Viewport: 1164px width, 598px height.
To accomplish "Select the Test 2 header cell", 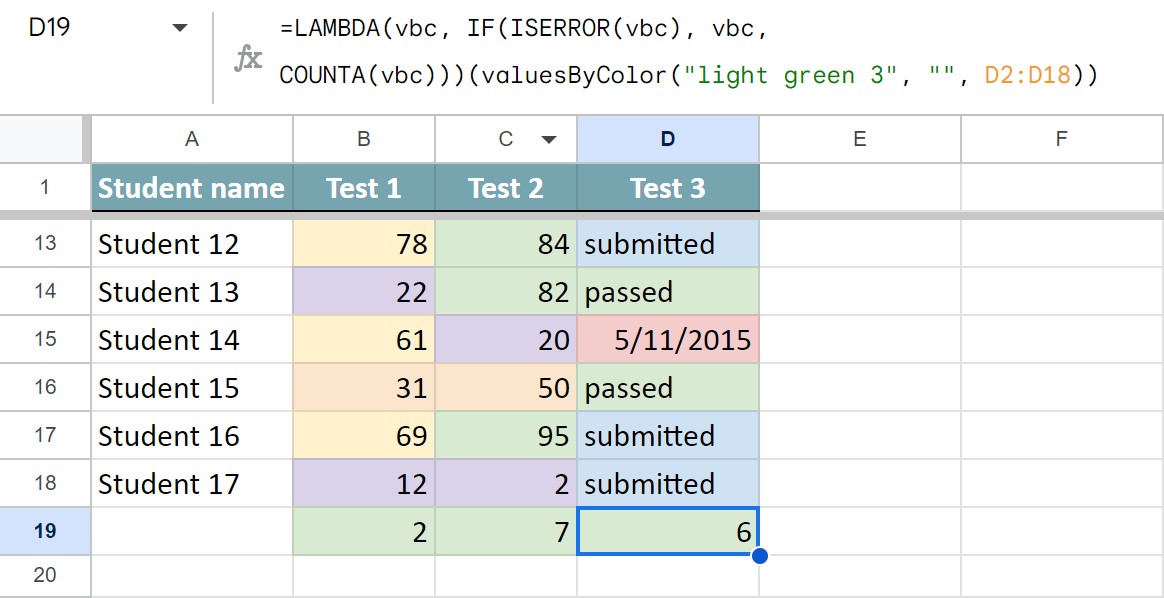I will 505,187.
